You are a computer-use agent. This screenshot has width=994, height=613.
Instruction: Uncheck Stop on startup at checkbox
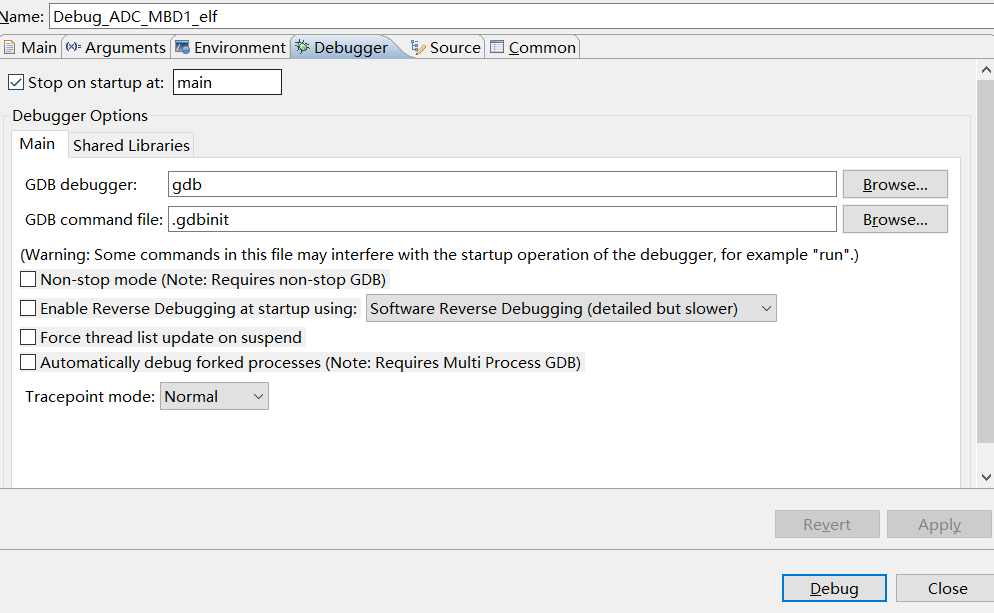16,83
